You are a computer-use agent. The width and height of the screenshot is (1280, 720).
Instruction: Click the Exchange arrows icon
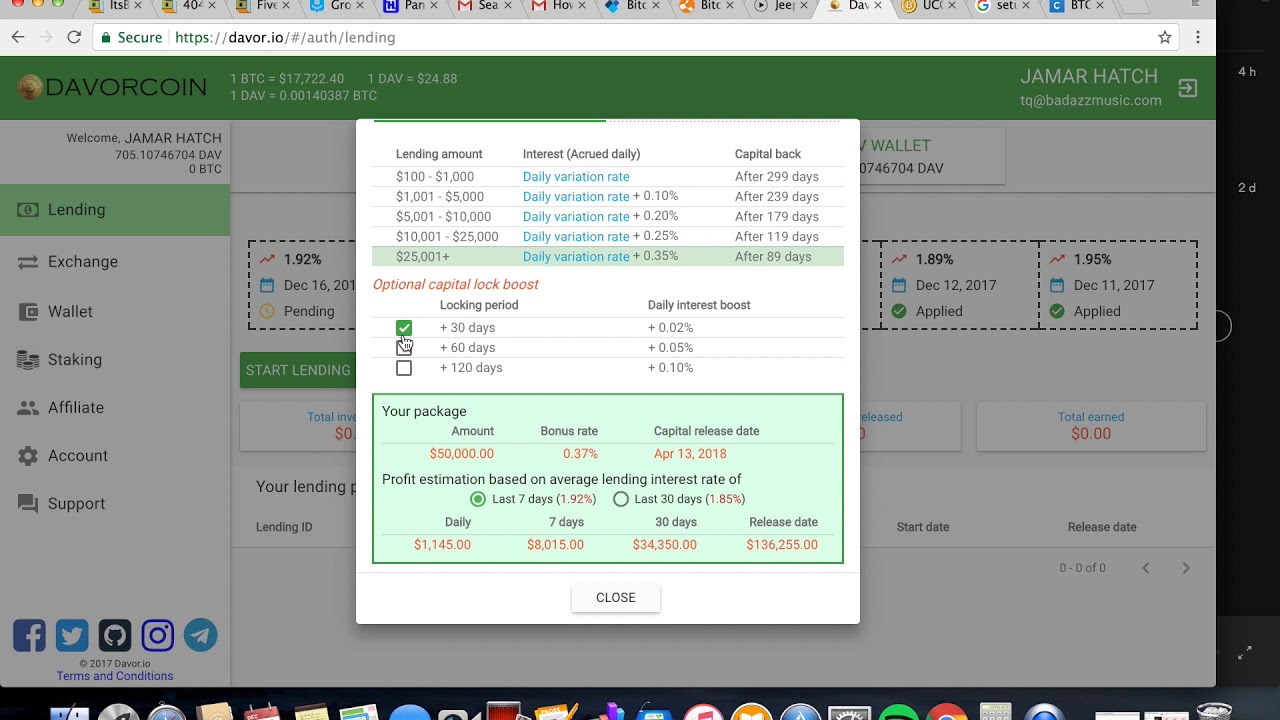point(28,262)
